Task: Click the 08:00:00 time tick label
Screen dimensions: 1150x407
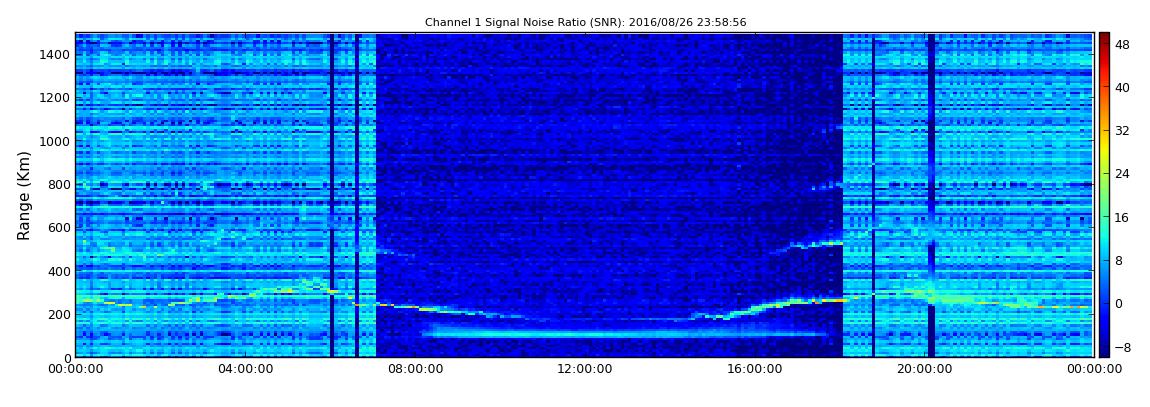Action: 414,370
